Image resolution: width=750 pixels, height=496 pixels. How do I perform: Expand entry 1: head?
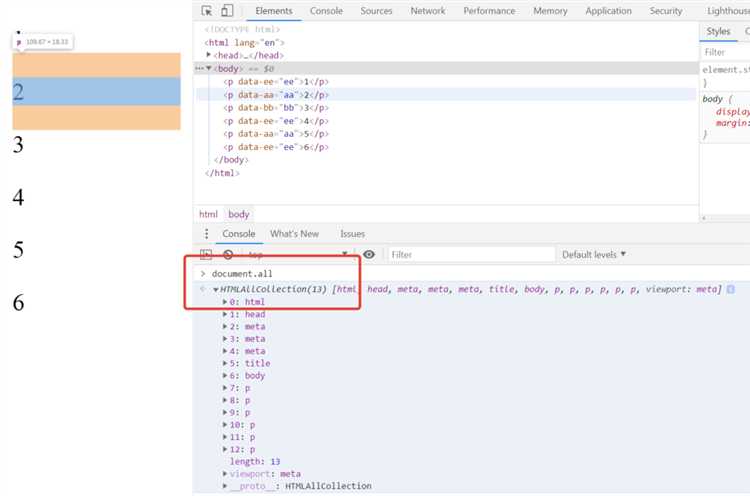(x=224, y=314)
